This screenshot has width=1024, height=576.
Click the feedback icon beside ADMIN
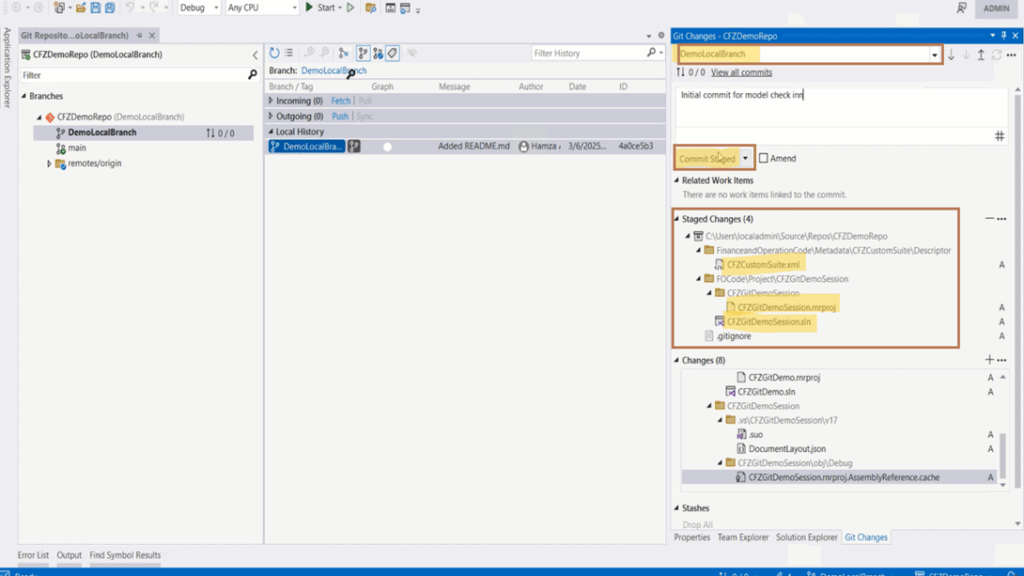[x=961, y=8]
